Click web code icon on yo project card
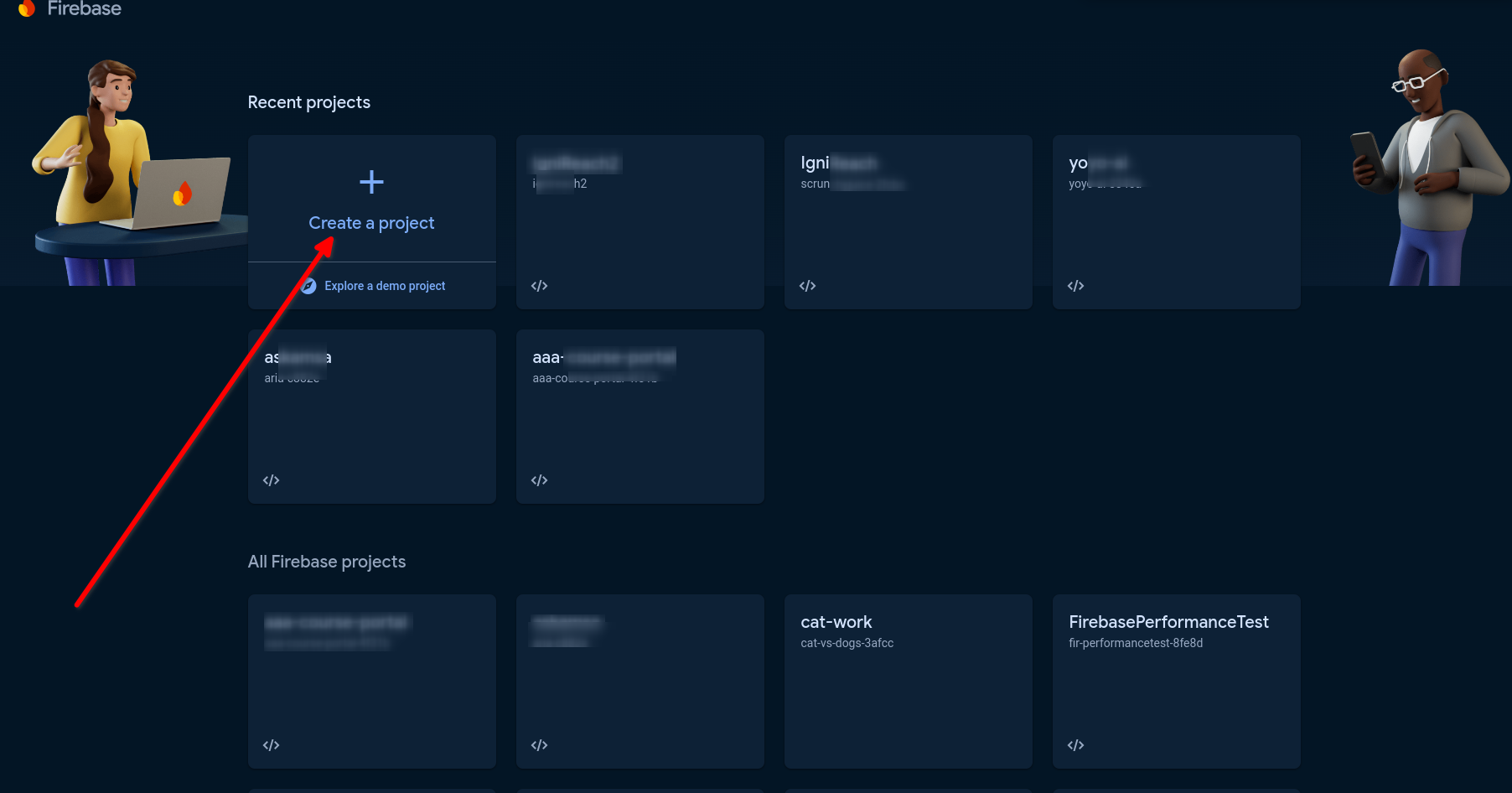Viewport: 1512px width, 793px height. tap(1075, 286)
